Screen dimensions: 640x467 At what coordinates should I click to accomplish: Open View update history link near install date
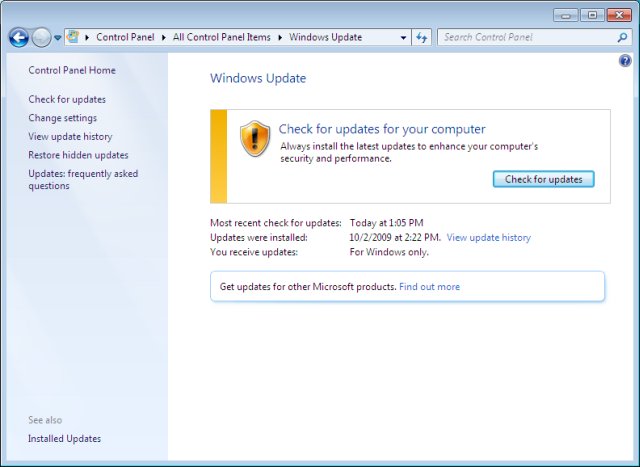(x=489, y=238)
